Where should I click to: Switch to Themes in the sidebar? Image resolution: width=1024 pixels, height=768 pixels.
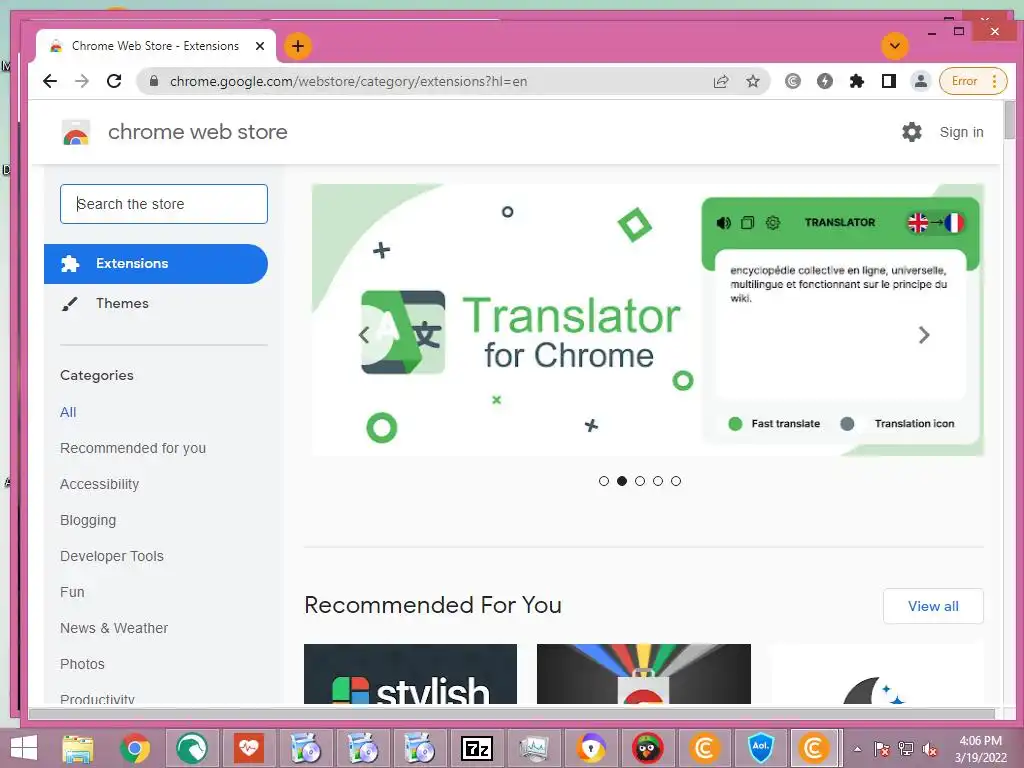tap(122, 303)
